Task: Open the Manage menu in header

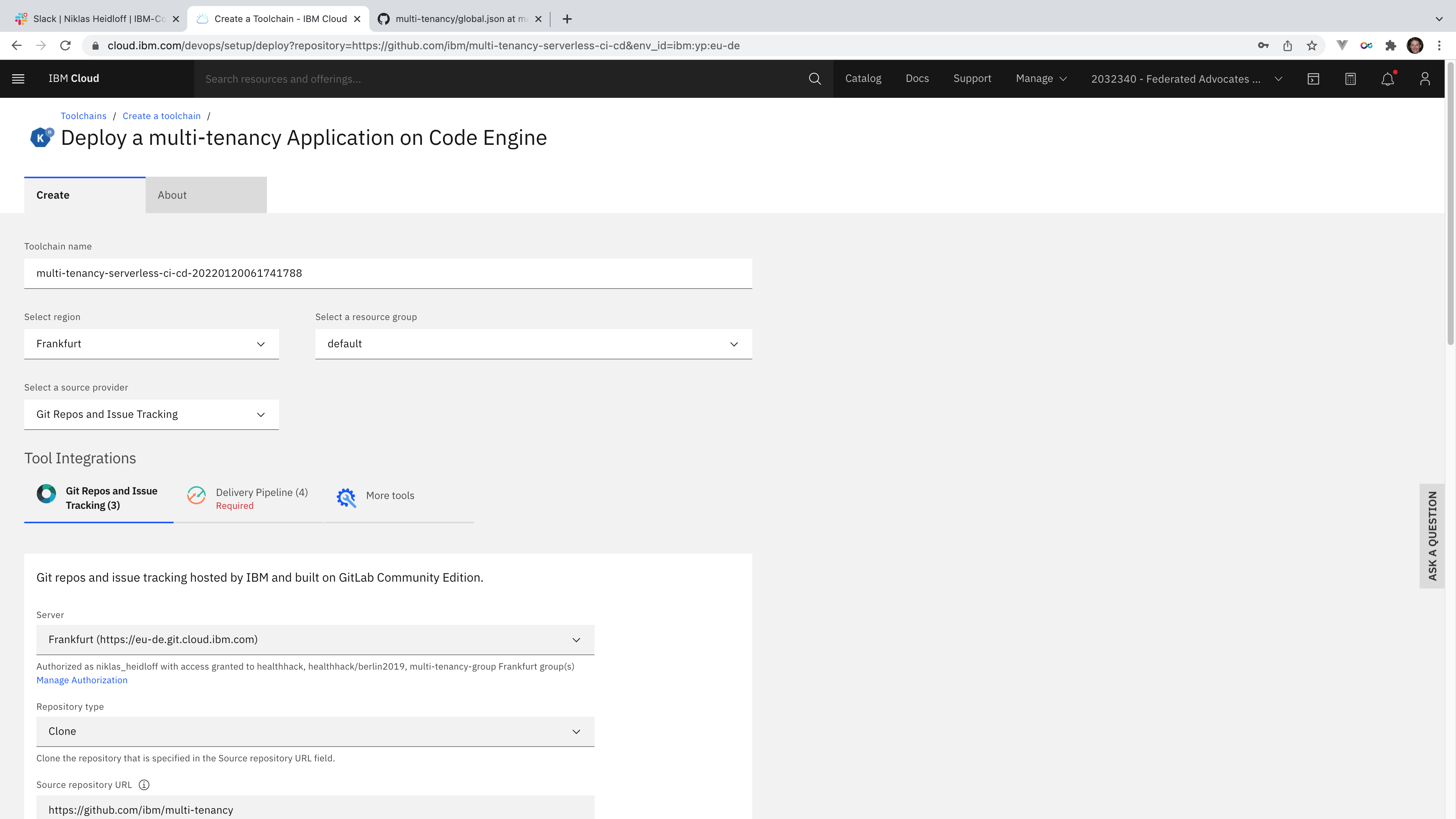Action: click(1040, 78)
